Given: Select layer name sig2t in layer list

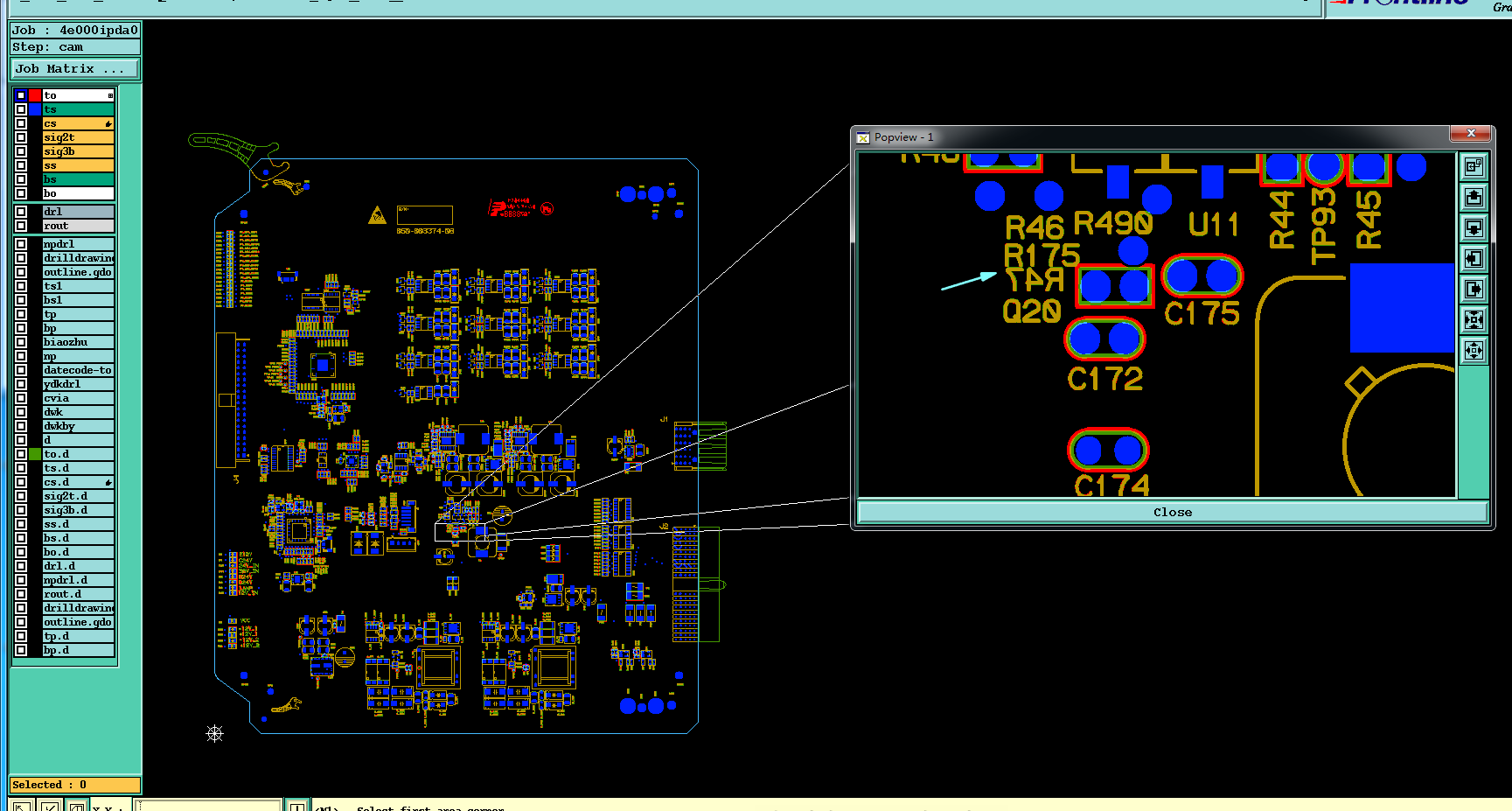Looking at the screenshot, I should [x=79, y=137].
